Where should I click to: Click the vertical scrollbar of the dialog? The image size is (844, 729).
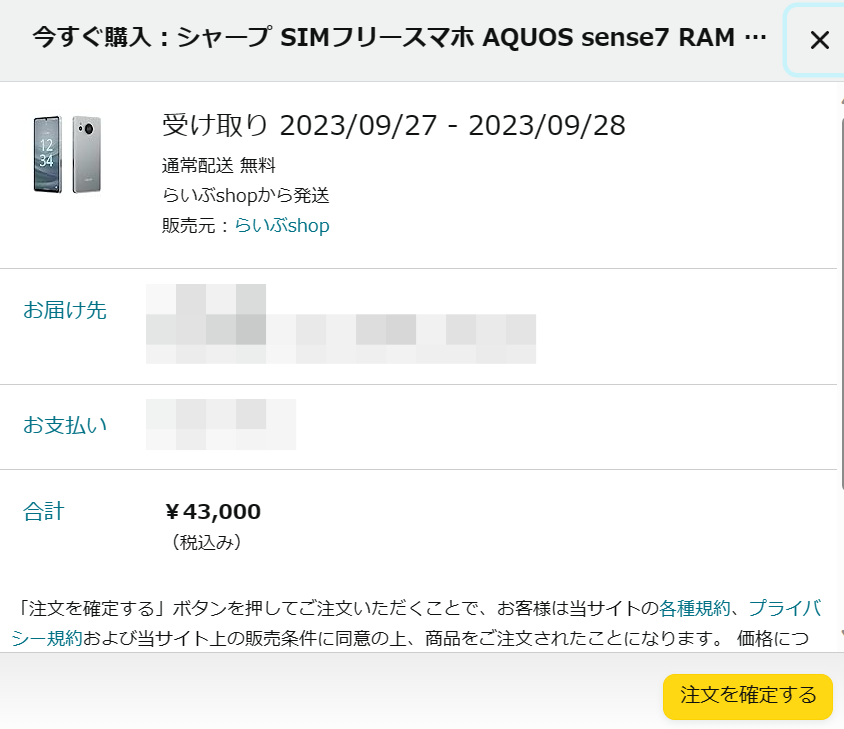841,302
